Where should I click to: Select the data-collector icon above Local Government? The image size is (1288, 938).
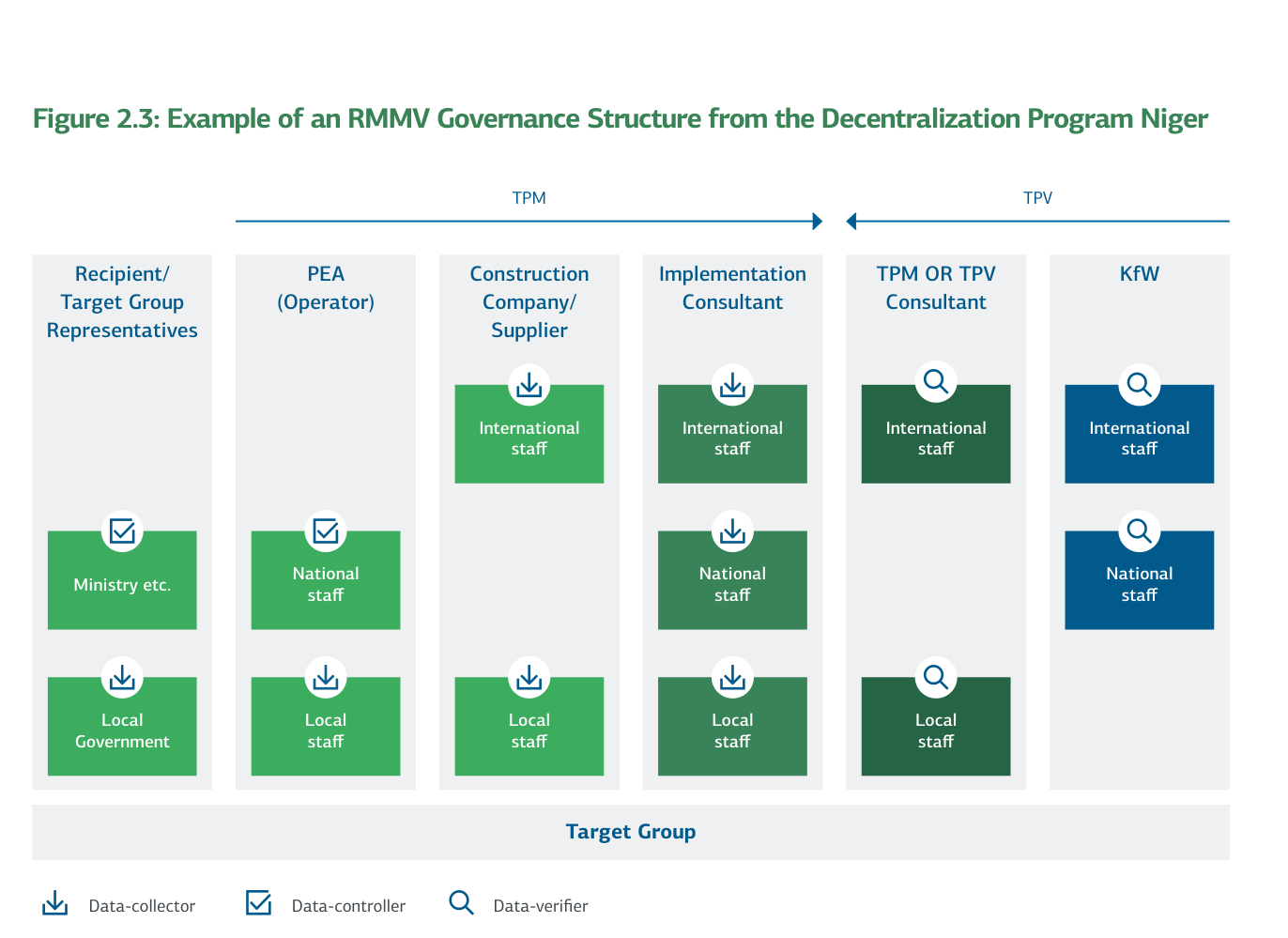122,677
